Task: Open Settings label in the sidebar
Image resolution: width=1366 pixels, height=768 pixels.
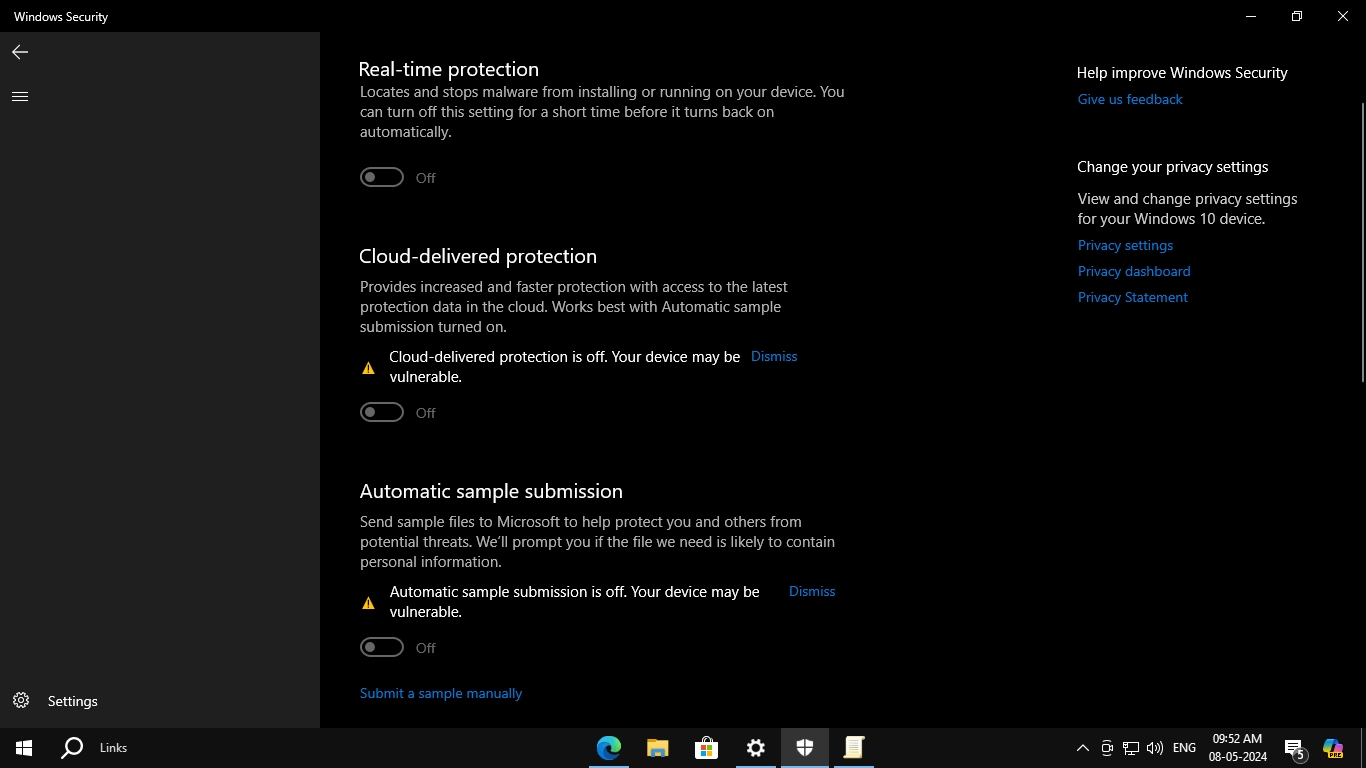Action: click(x=73, y=701)
